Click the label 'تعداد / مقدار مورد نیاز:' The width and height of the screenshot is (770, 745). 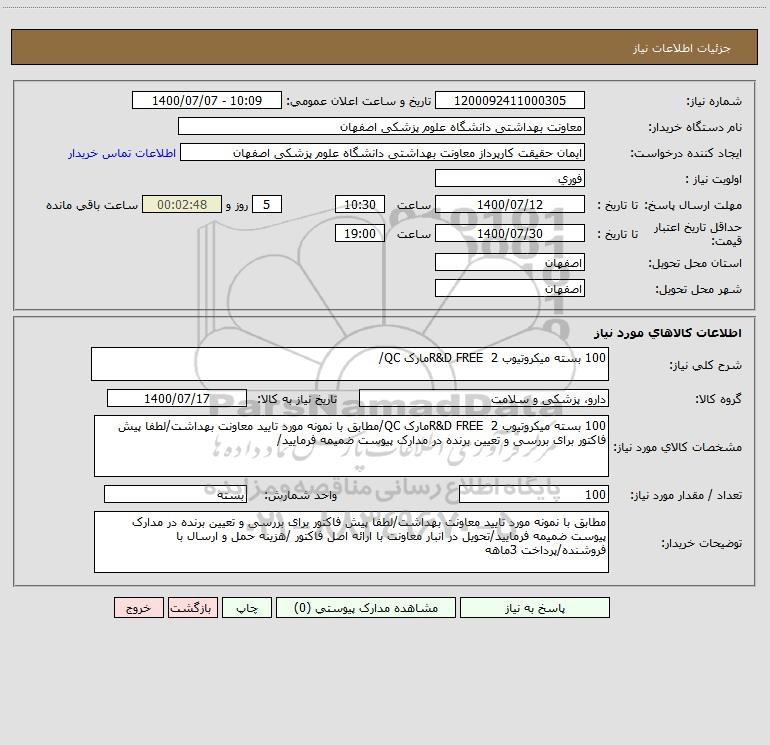click(x=686, y=496)
